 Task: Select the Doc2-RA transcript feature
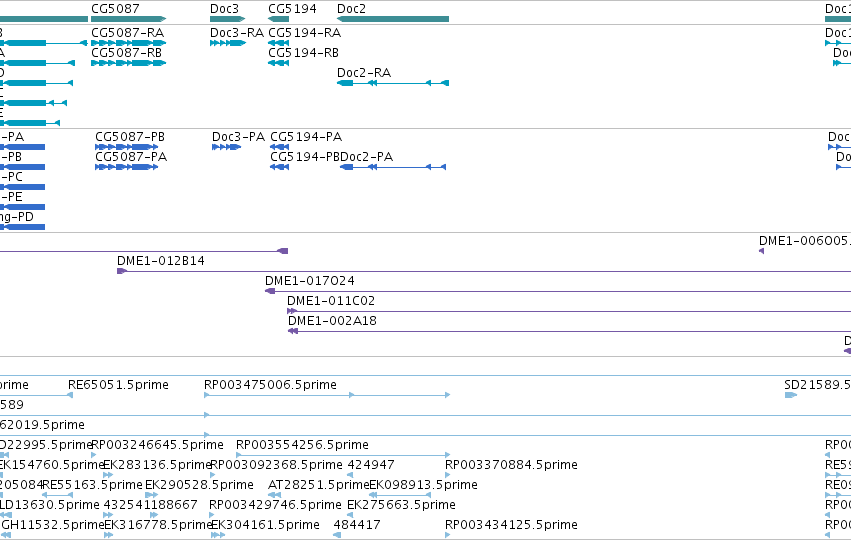(x=393, y=83)
